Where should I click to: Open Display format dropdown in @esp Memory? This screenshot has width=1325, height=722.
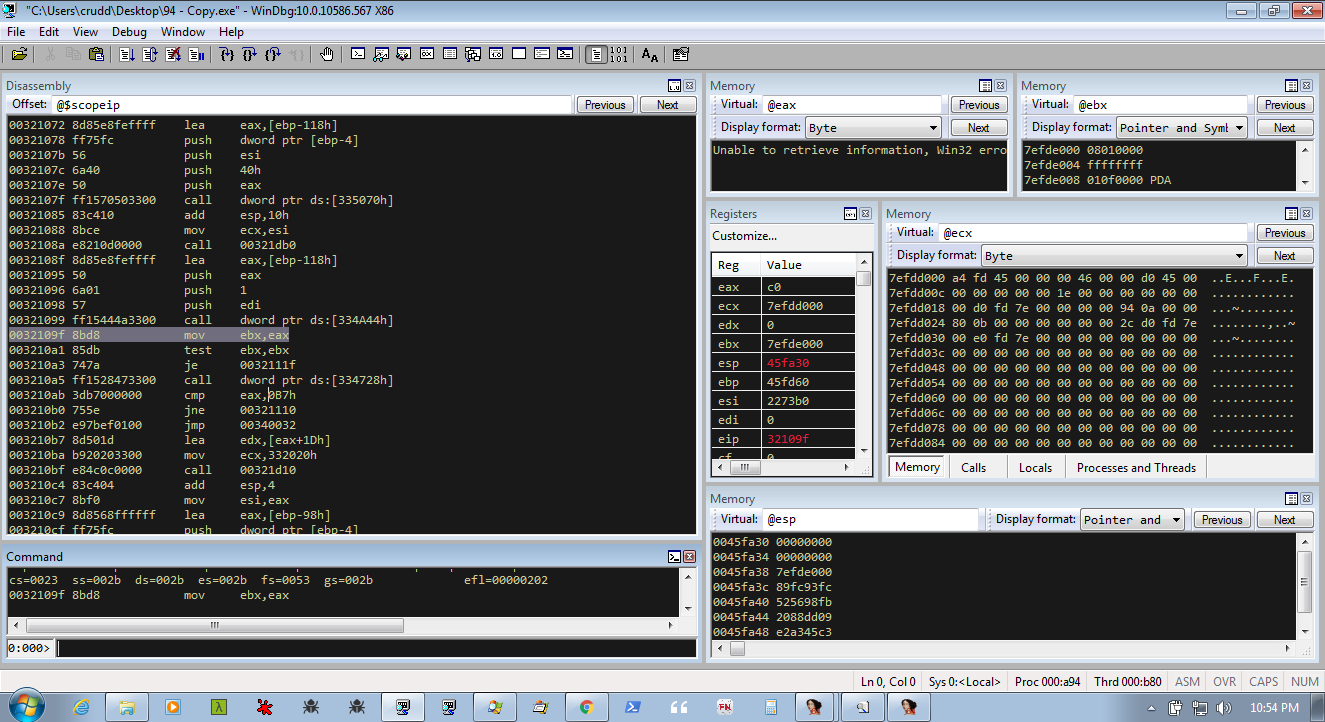tap(1132, 520)
